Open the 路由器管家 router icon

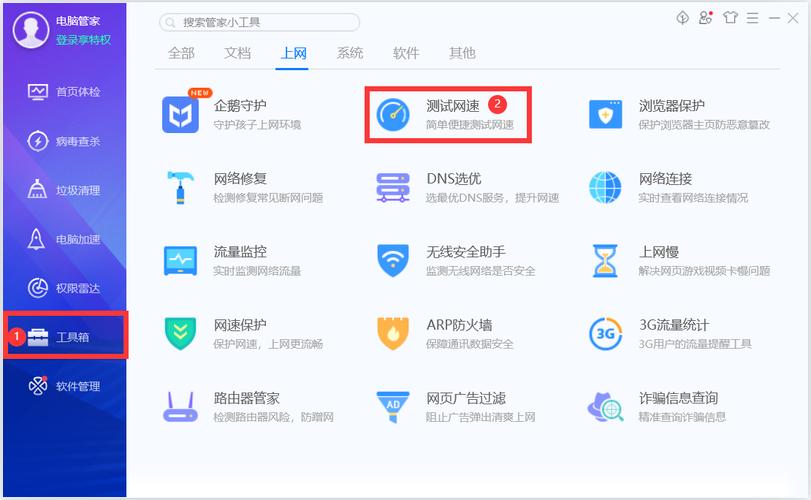[x=180, y=407]
